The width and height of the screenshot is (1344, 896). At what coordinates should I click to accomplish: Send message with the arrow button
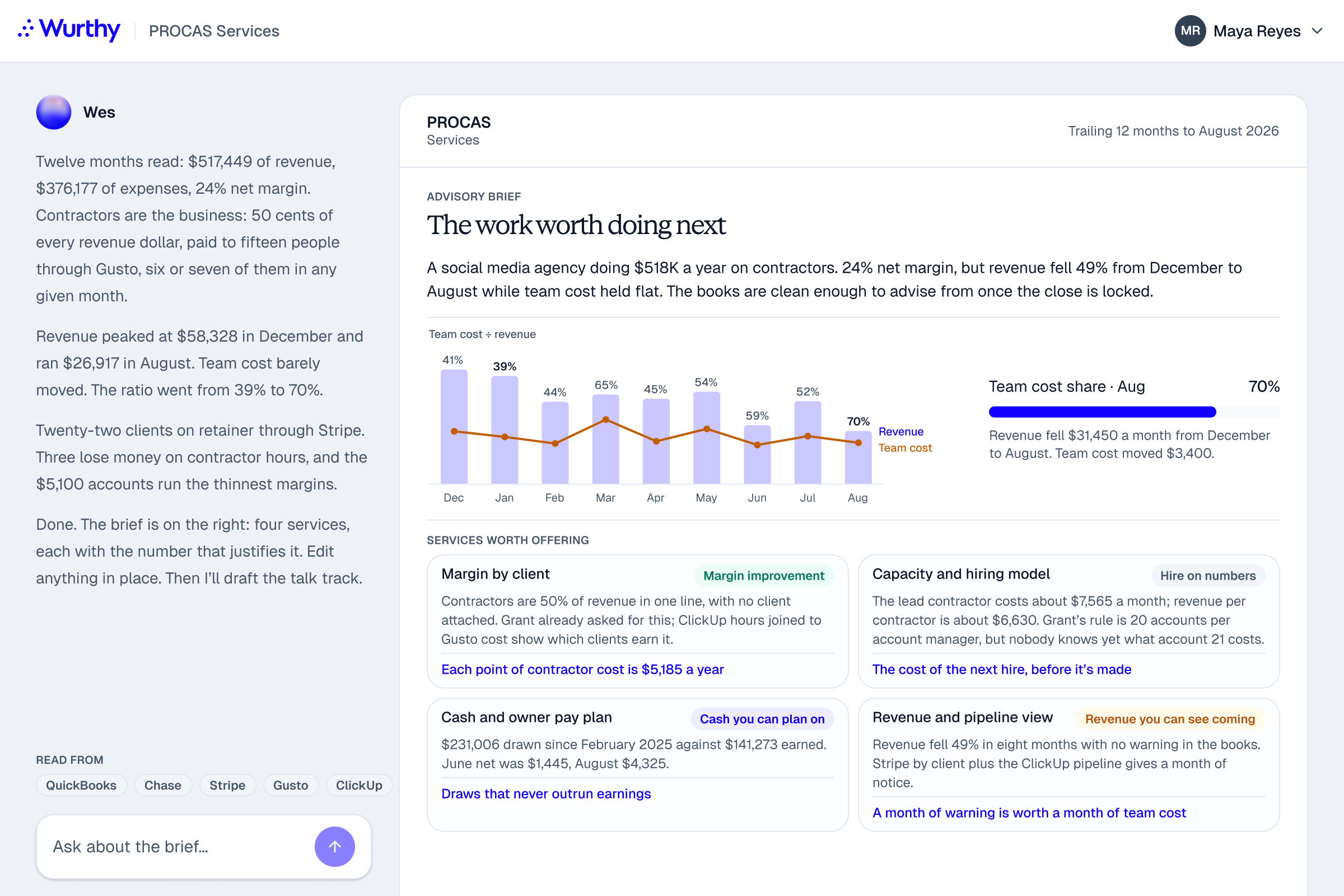click(x=334, y=846)
